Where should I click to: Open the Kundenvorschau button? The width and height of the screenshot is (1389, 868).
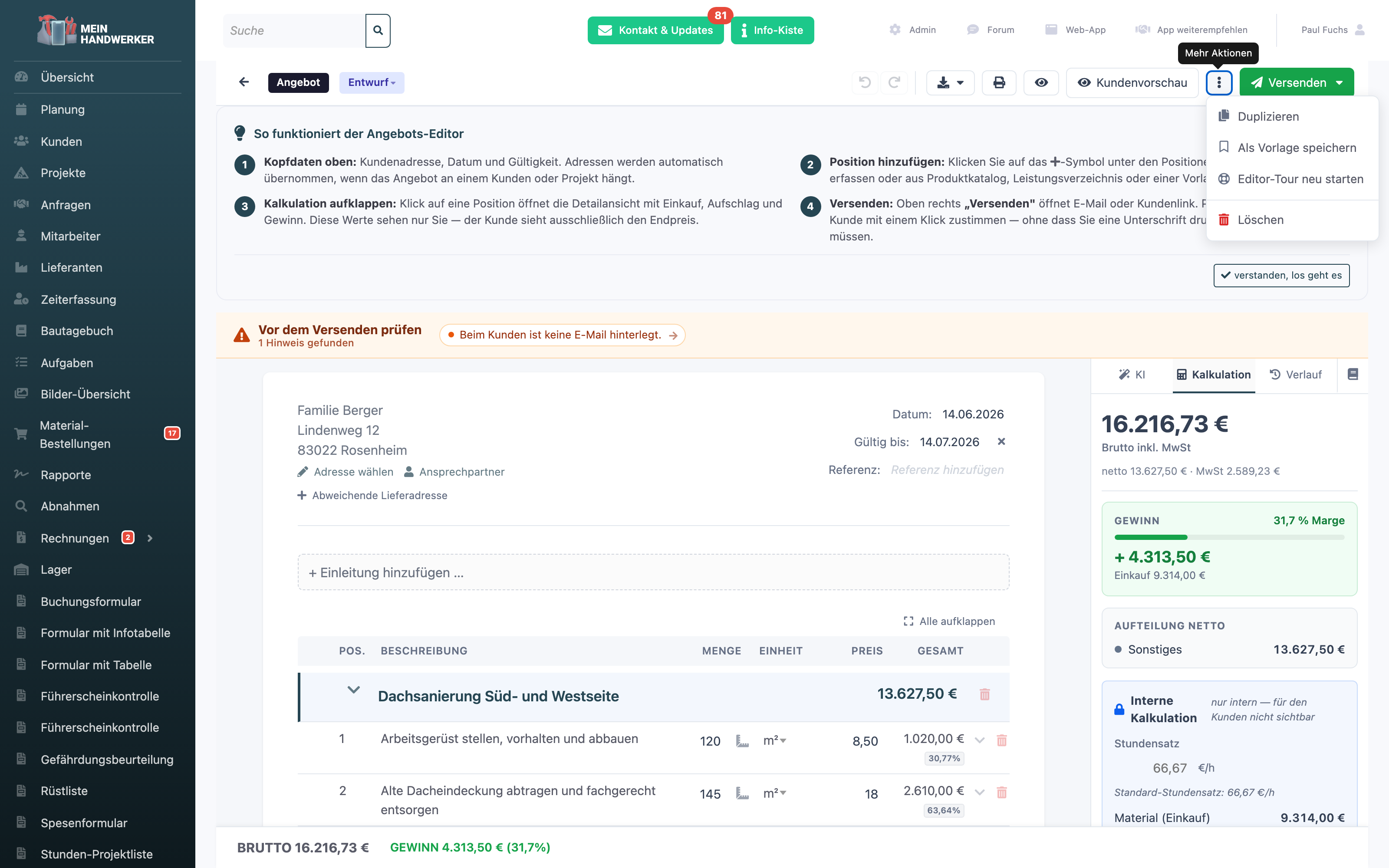pos(1132,82)
